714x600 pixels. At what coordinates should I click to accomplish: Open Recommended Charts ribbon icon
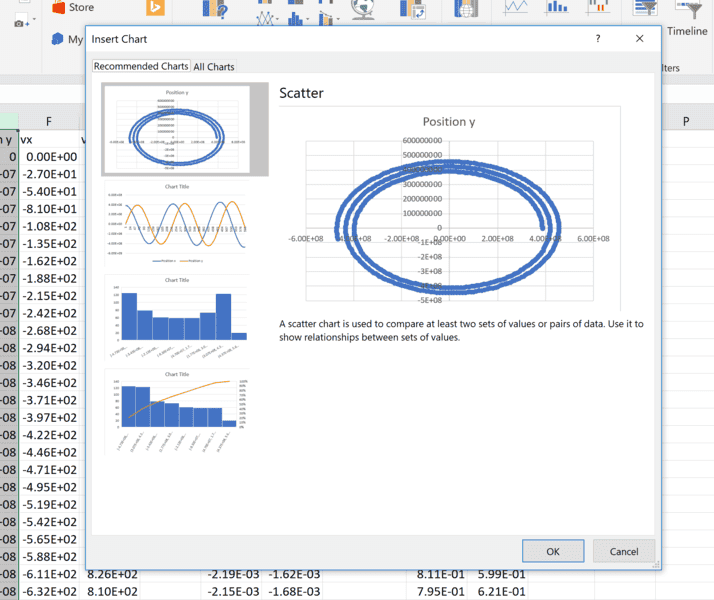click(x=215, y=9)
